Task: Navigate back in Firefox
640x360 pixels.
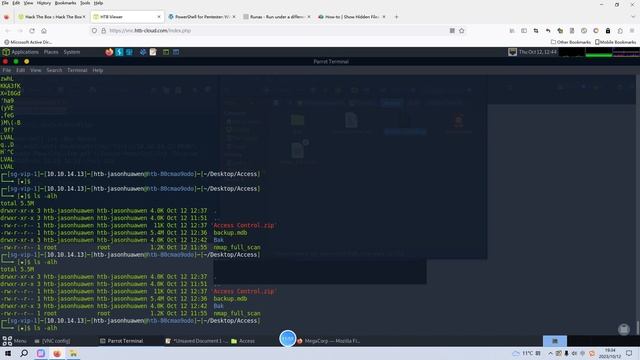Action: click(x=7, y=31)
